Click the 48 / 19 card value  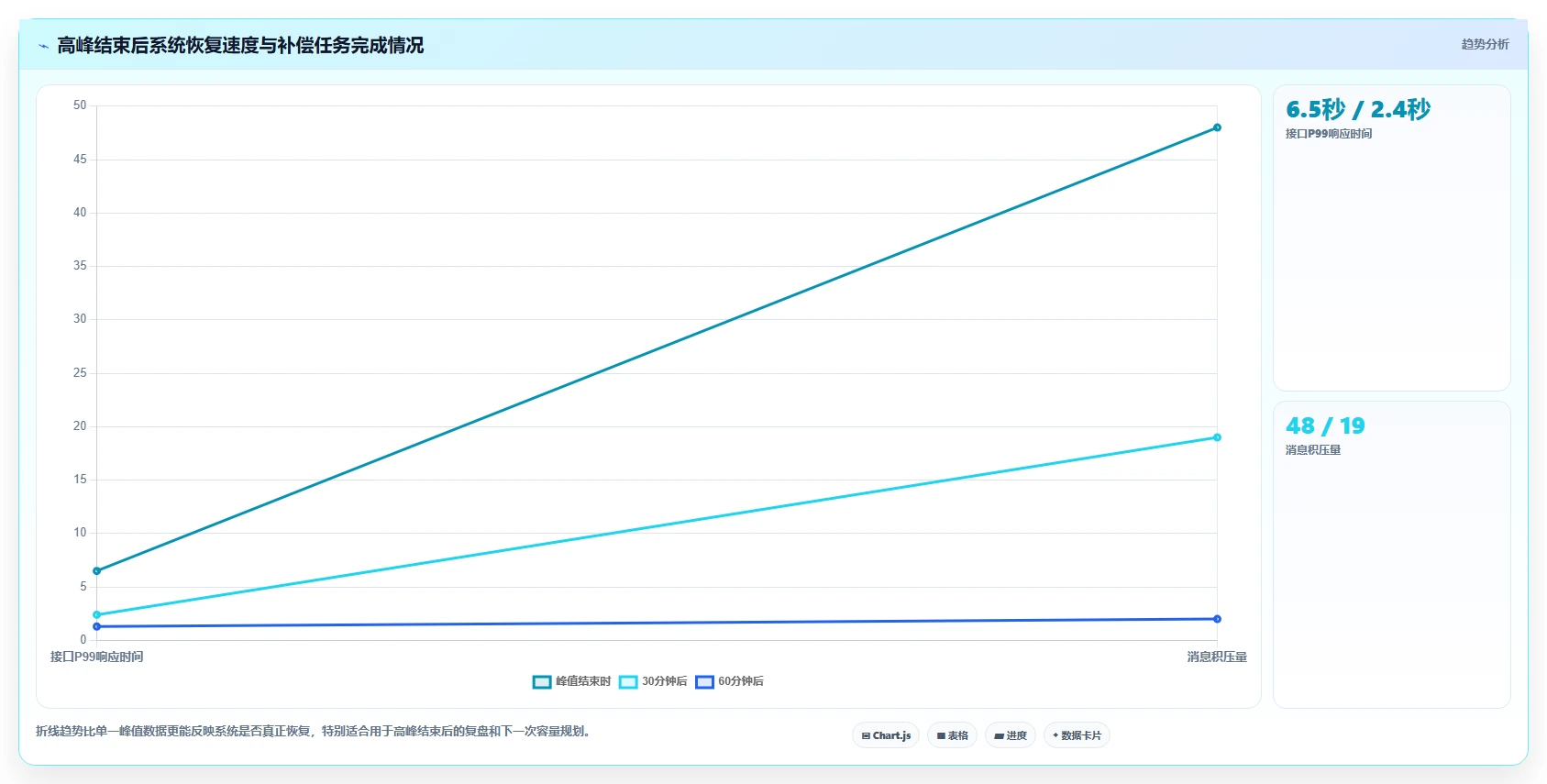point(1325,426)
